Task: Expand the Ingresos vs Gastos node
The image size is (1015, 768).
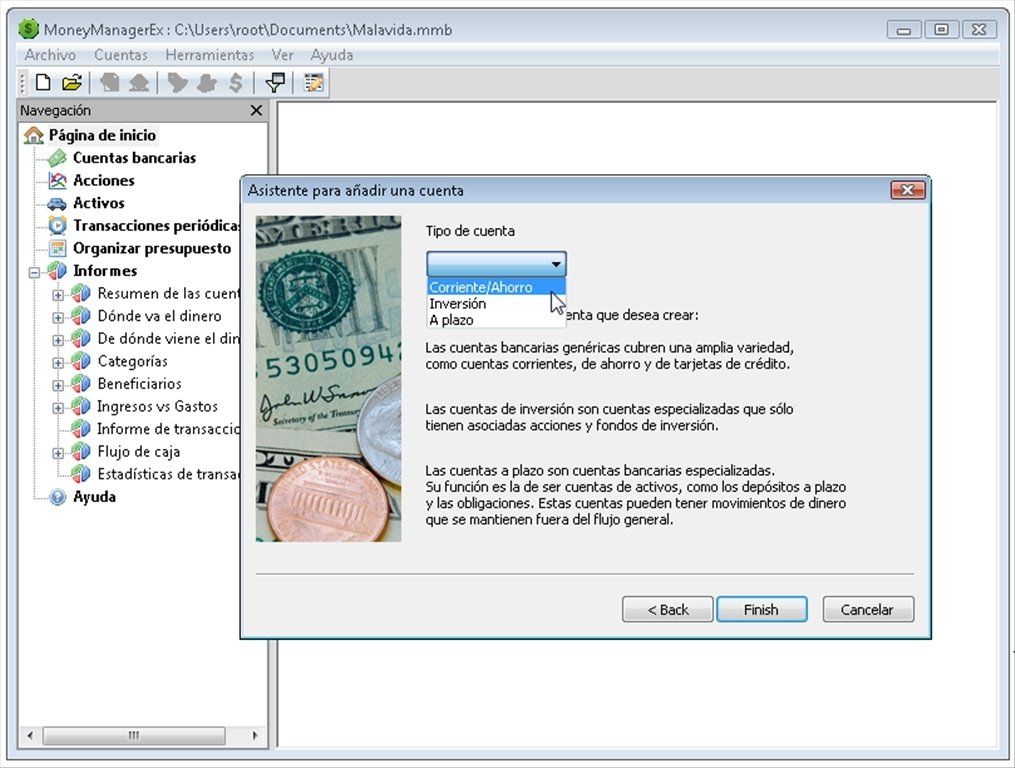Action: click(58, 408)
